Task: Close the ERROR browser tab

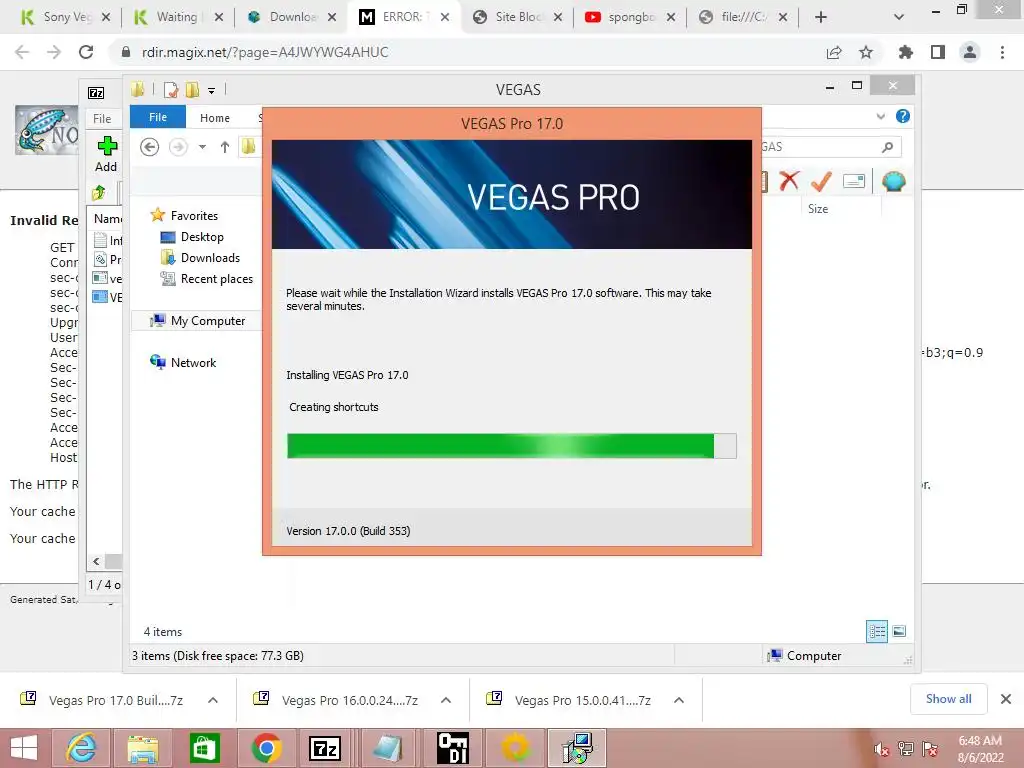Action: point(445,17)
